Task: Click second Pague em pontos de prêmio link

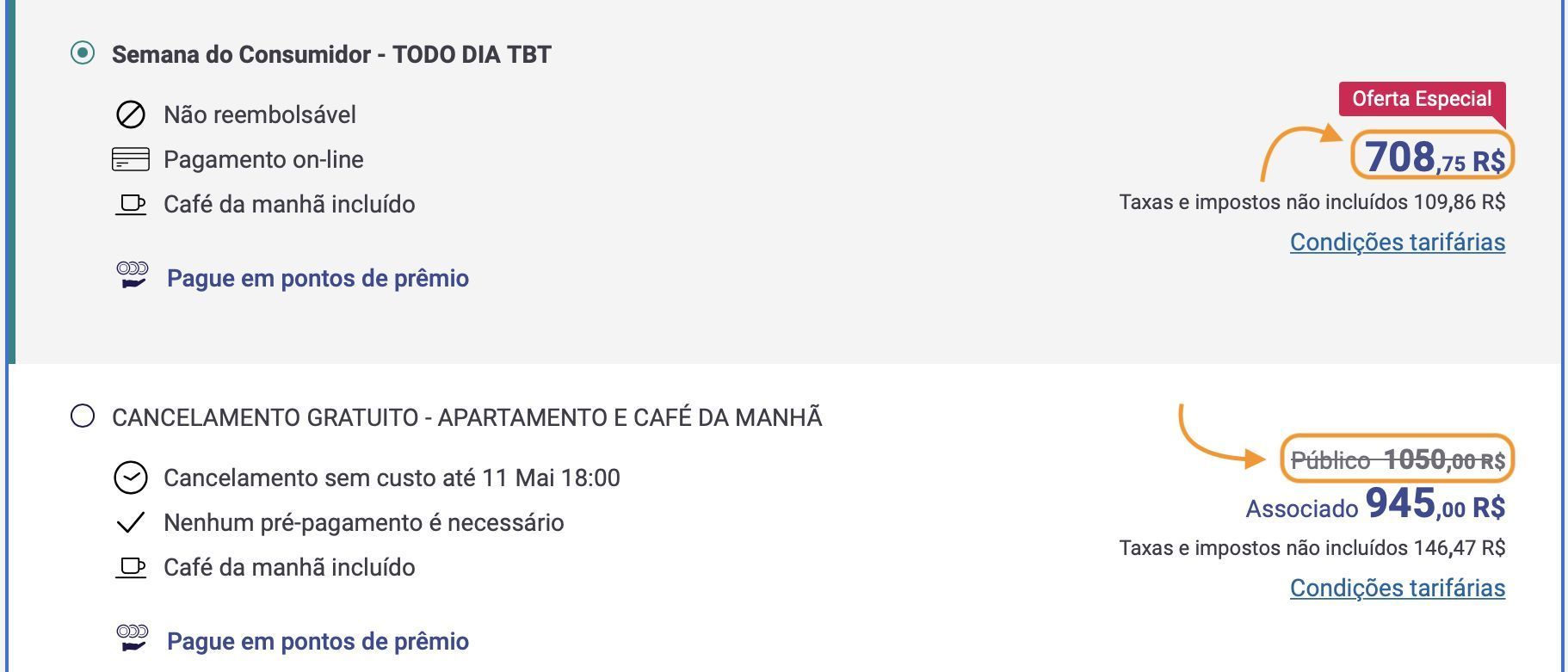Action: pos(318,641)
